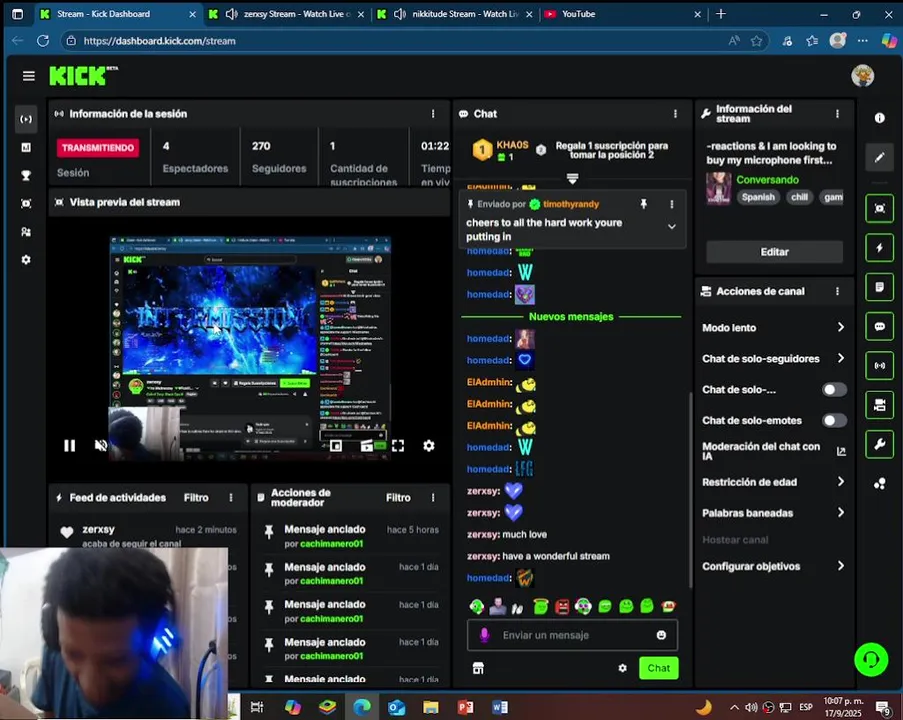The height and width of the screenshot is (720, 903).
Task: Open the hamburger menu next to Kick logo
Action: 29,76
